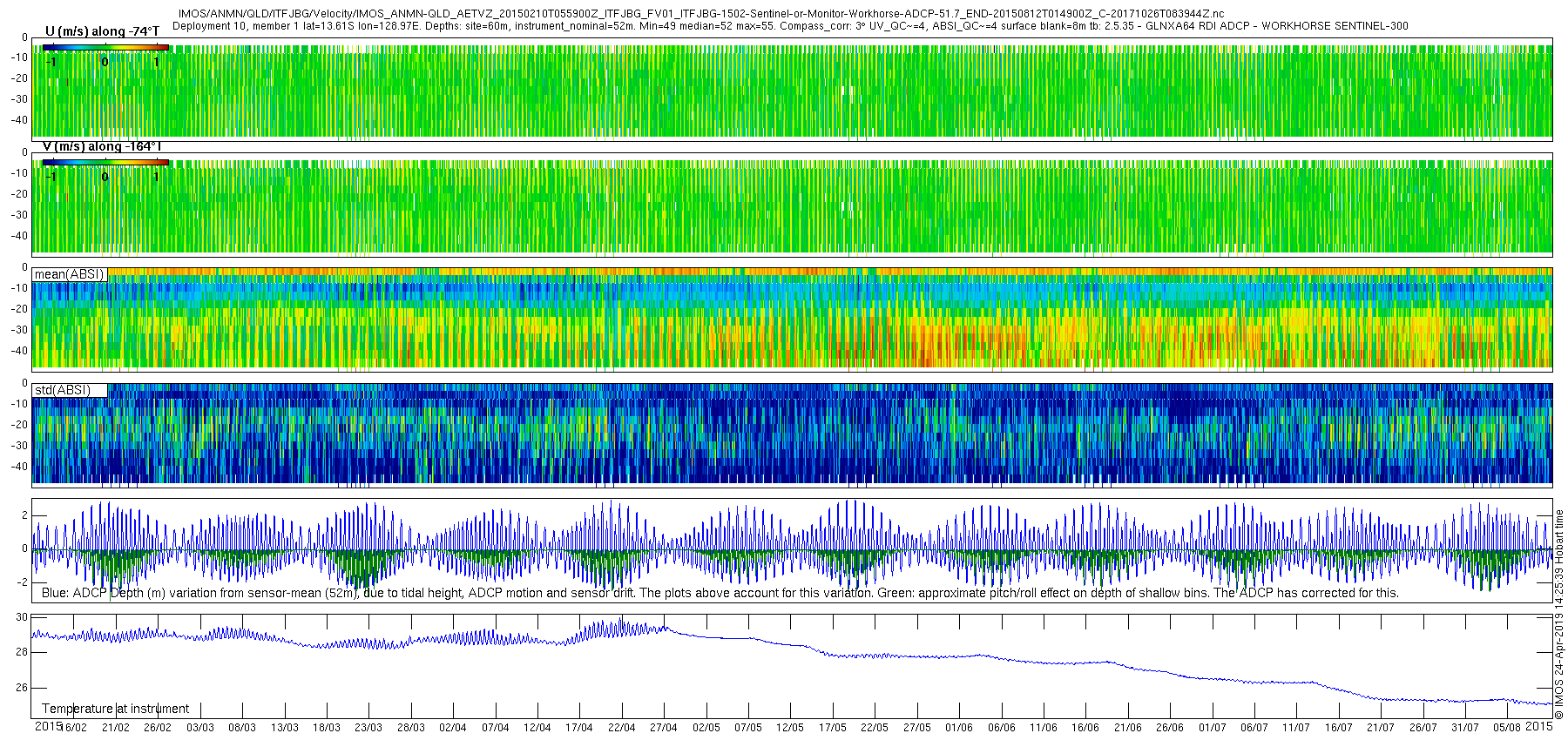This screenshot has height=740, width=1568.
Task: Click the blue ADCP depth caption text
Action: tap(720, 593)
